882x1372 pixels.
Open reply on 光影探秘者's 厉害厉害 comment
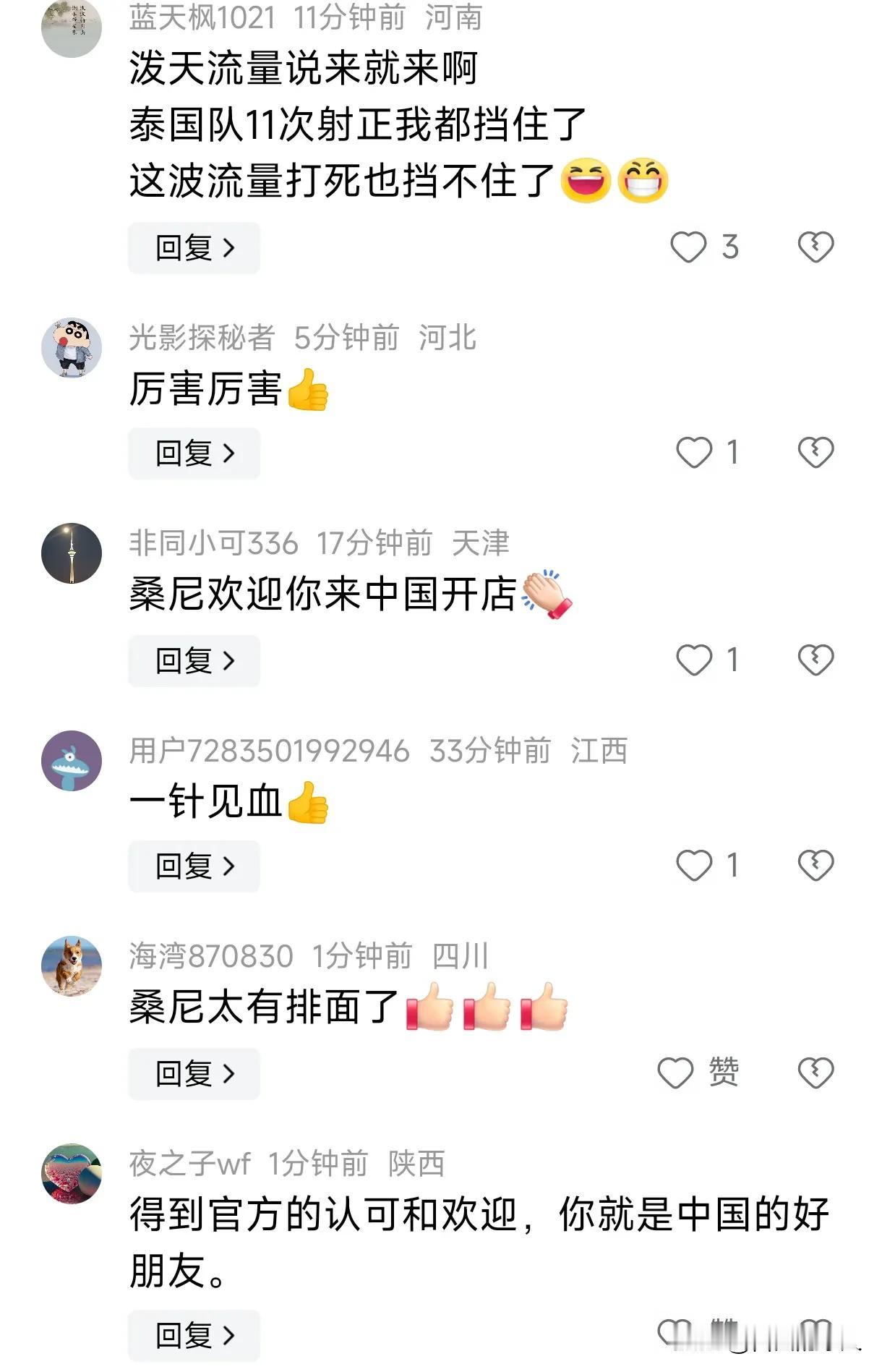tap(194, 453)
